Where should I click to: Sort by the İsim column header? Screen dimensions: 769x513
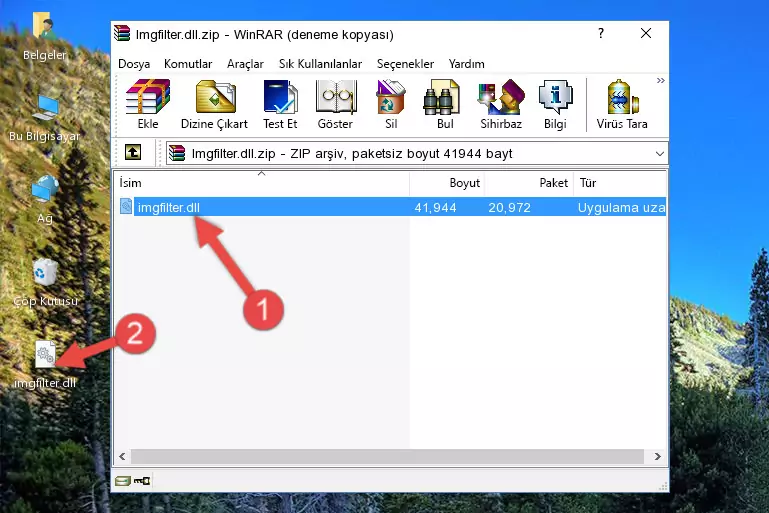pyautogui.click(x=262, y=183)
